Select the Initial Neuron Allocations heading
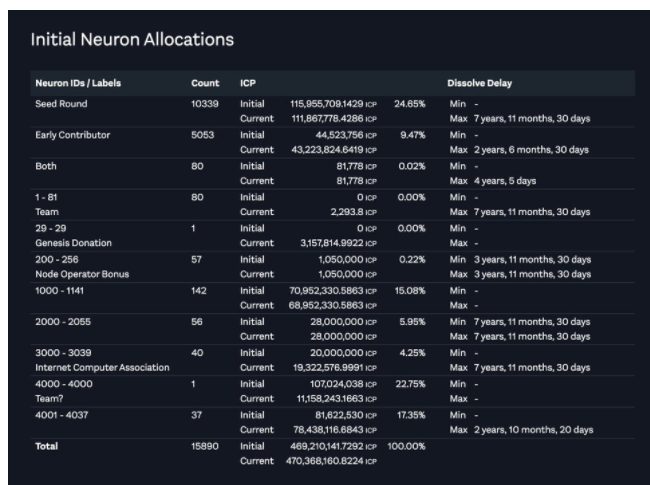This screenshot has height=485, width=650. click(x=132, y=39)
